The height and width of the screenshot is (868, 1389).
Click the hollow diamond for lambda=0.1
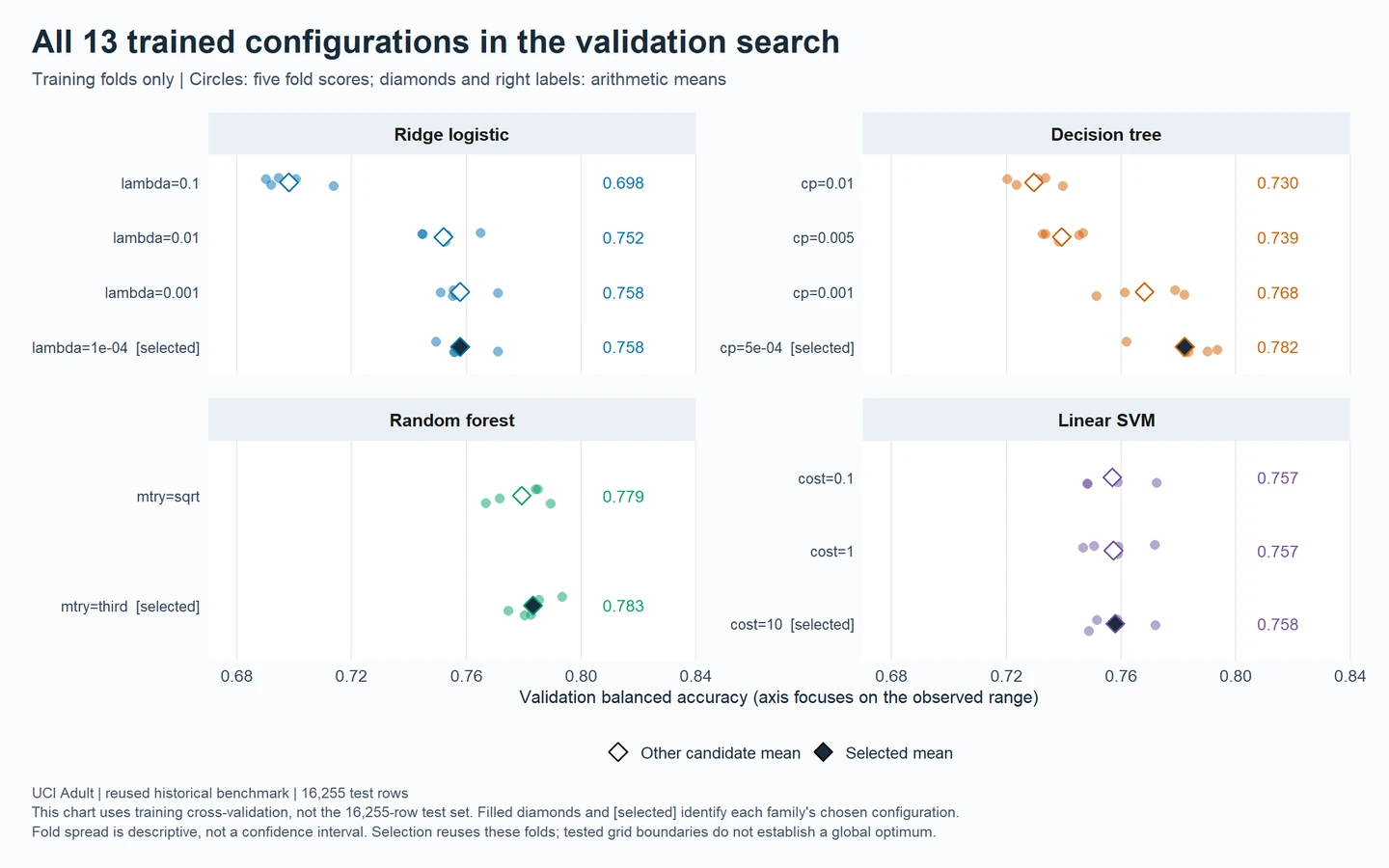[288, 182]
